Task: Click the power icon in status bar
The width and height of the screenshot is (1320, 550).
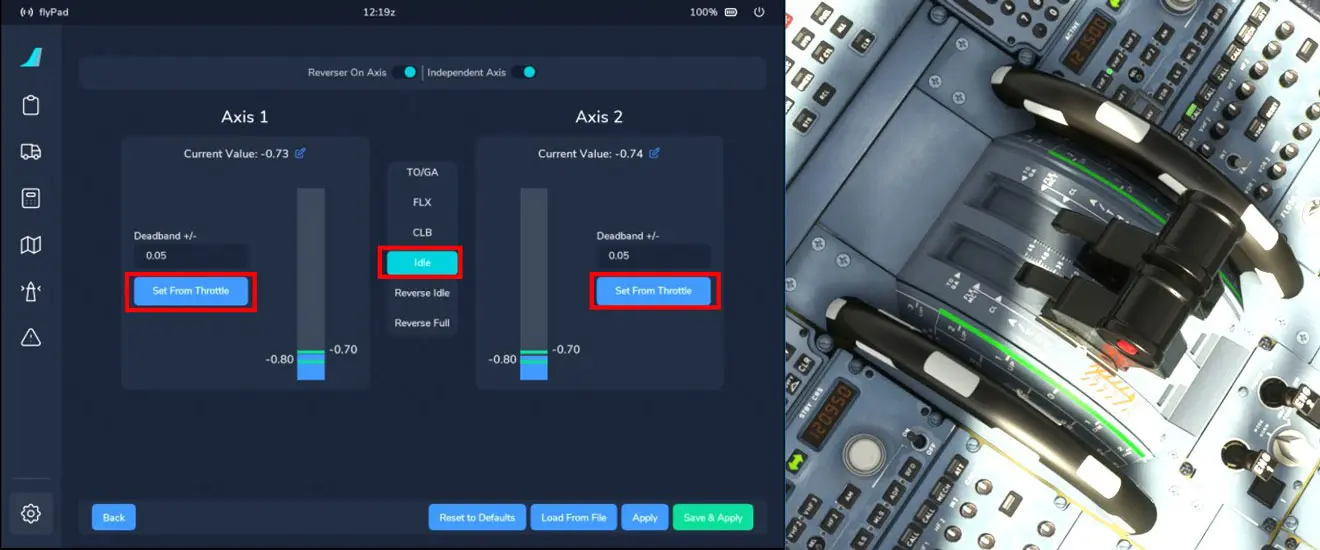Action: pos(759,12)
